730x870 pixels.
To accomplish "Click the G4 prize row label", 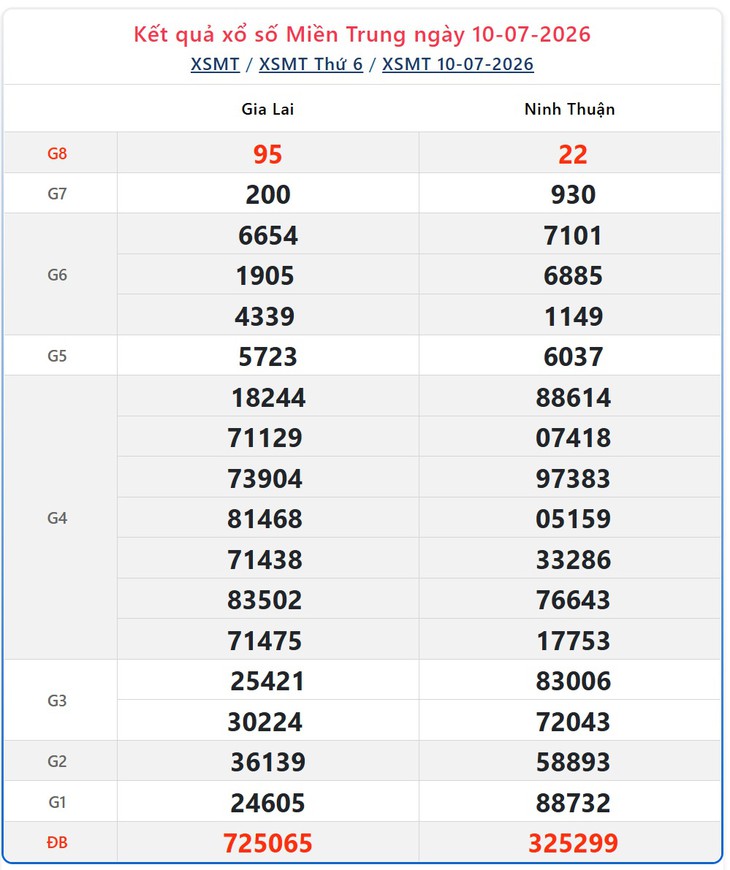I will [x=57, y=518].
